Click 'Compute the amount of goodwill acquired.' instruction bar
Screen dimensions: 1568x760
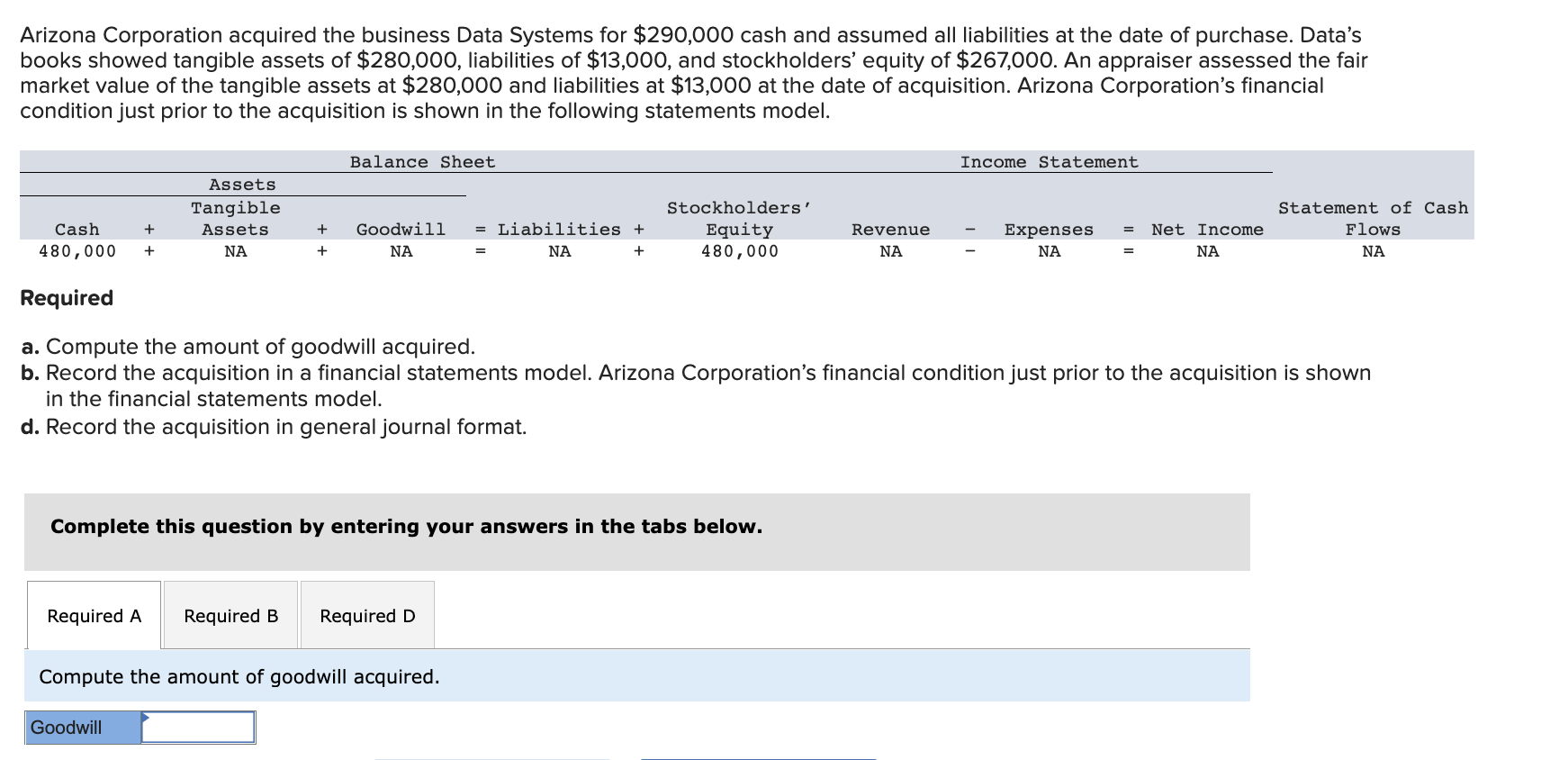[636, 676]
